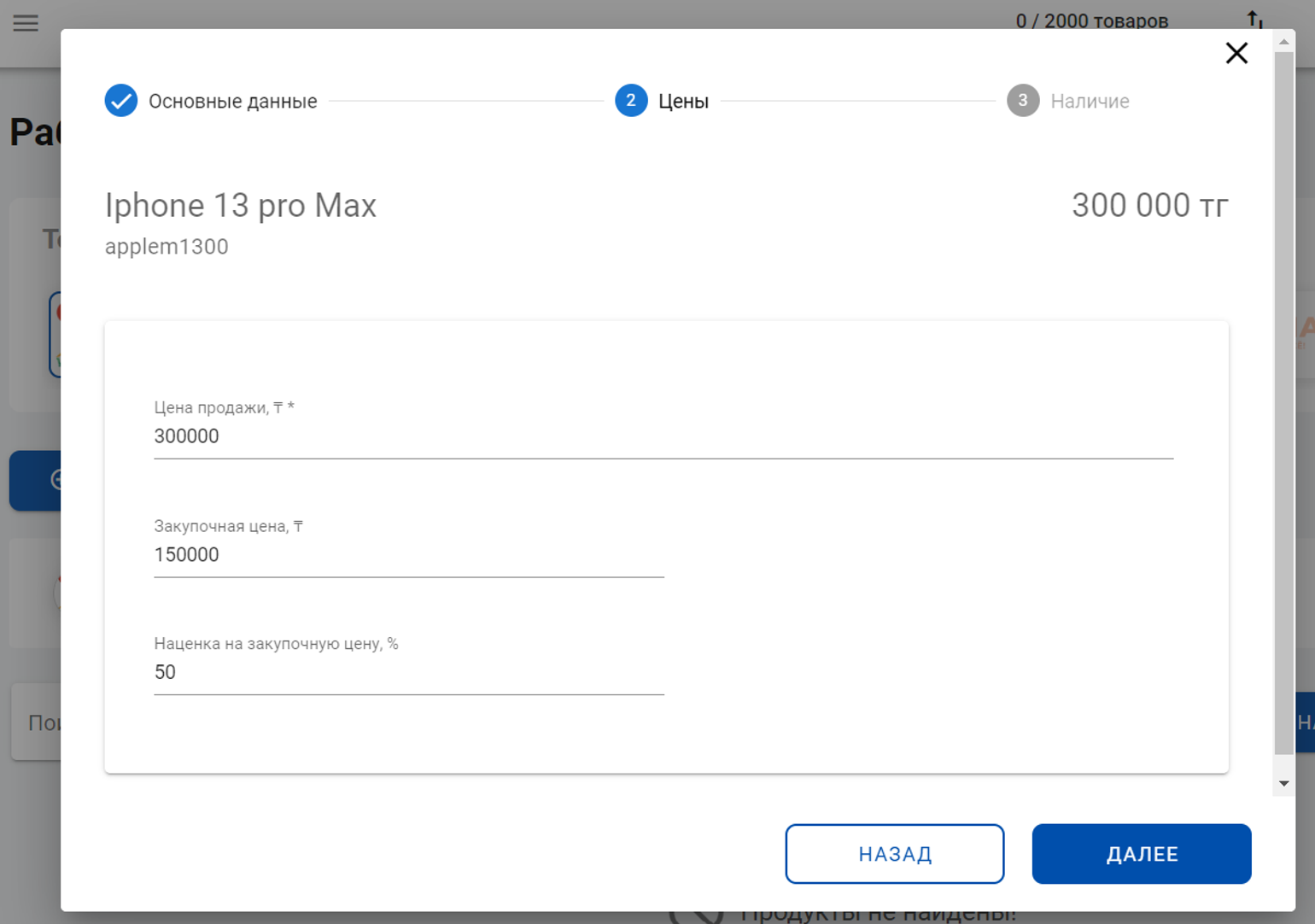Click the step 2 numbered circle
Screen dimensions: 1315x924
[630, 101]
